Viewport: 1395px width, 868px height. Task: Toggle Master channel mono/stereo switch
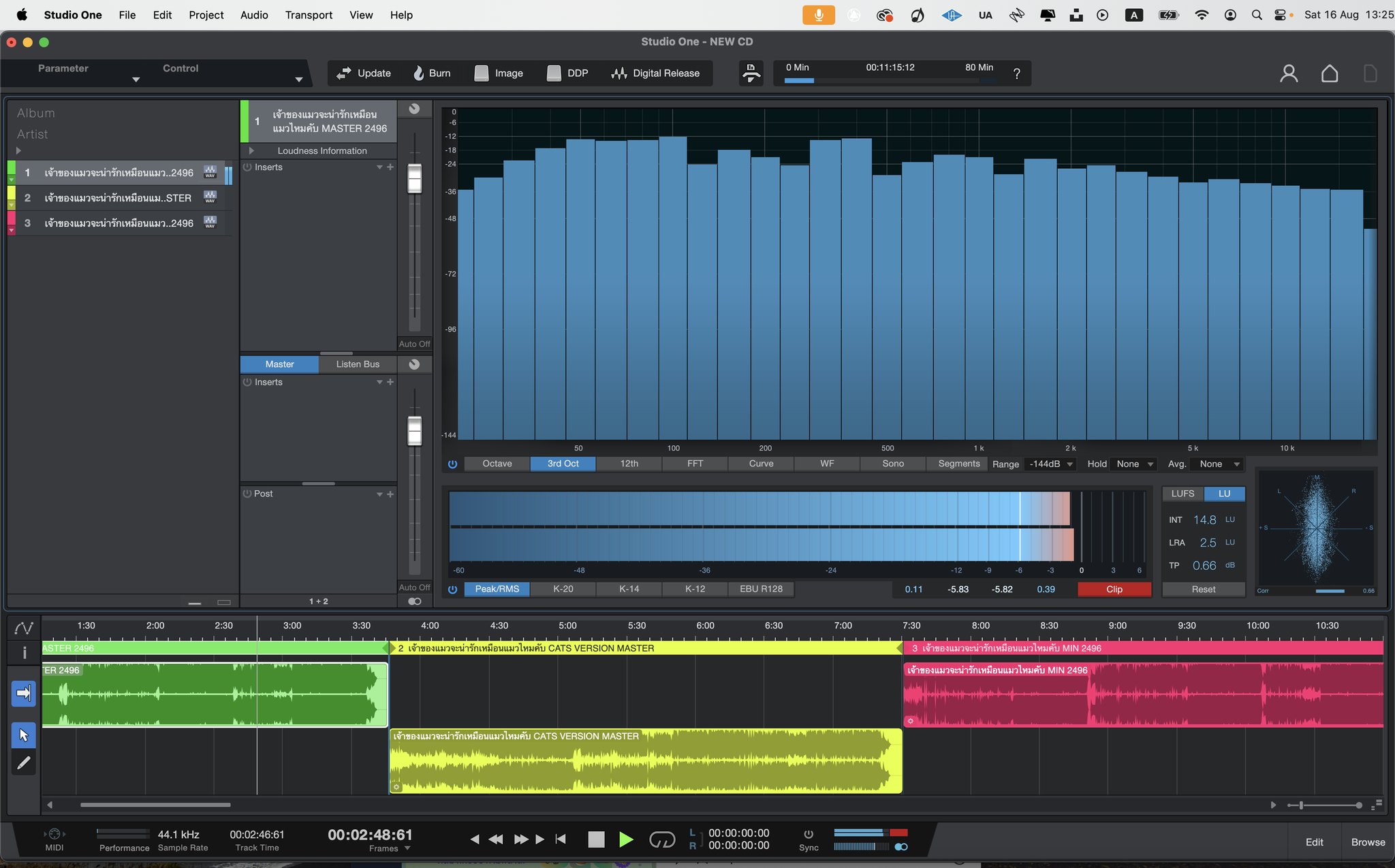(414, 602)
